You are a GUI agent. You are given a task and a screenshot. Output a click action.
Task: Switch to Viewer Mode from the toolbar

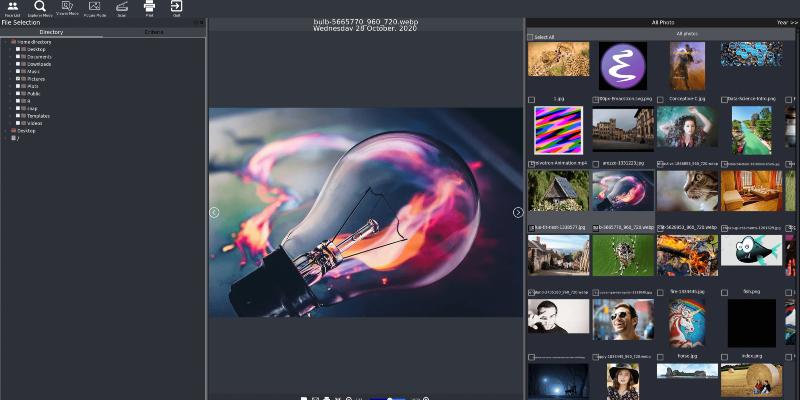pyautogui.click(x=67, y=8)
